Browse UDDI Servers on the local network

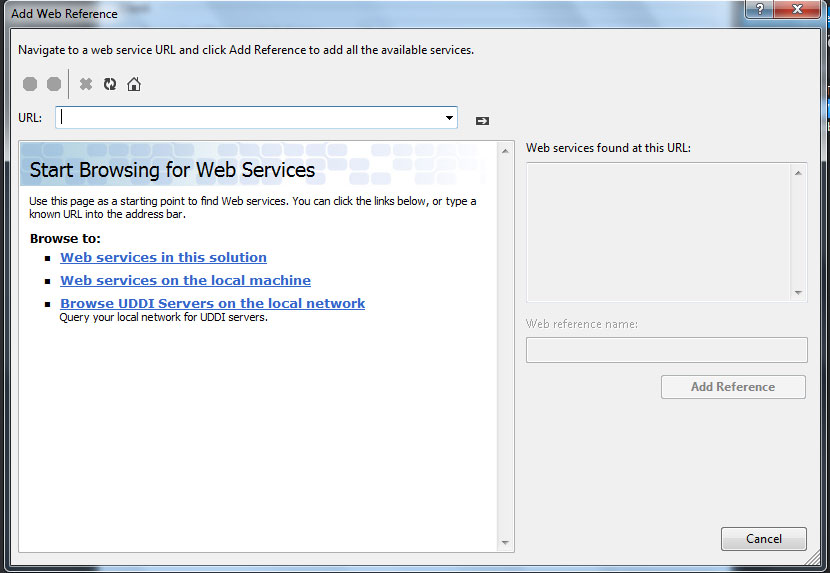point(212,303)
